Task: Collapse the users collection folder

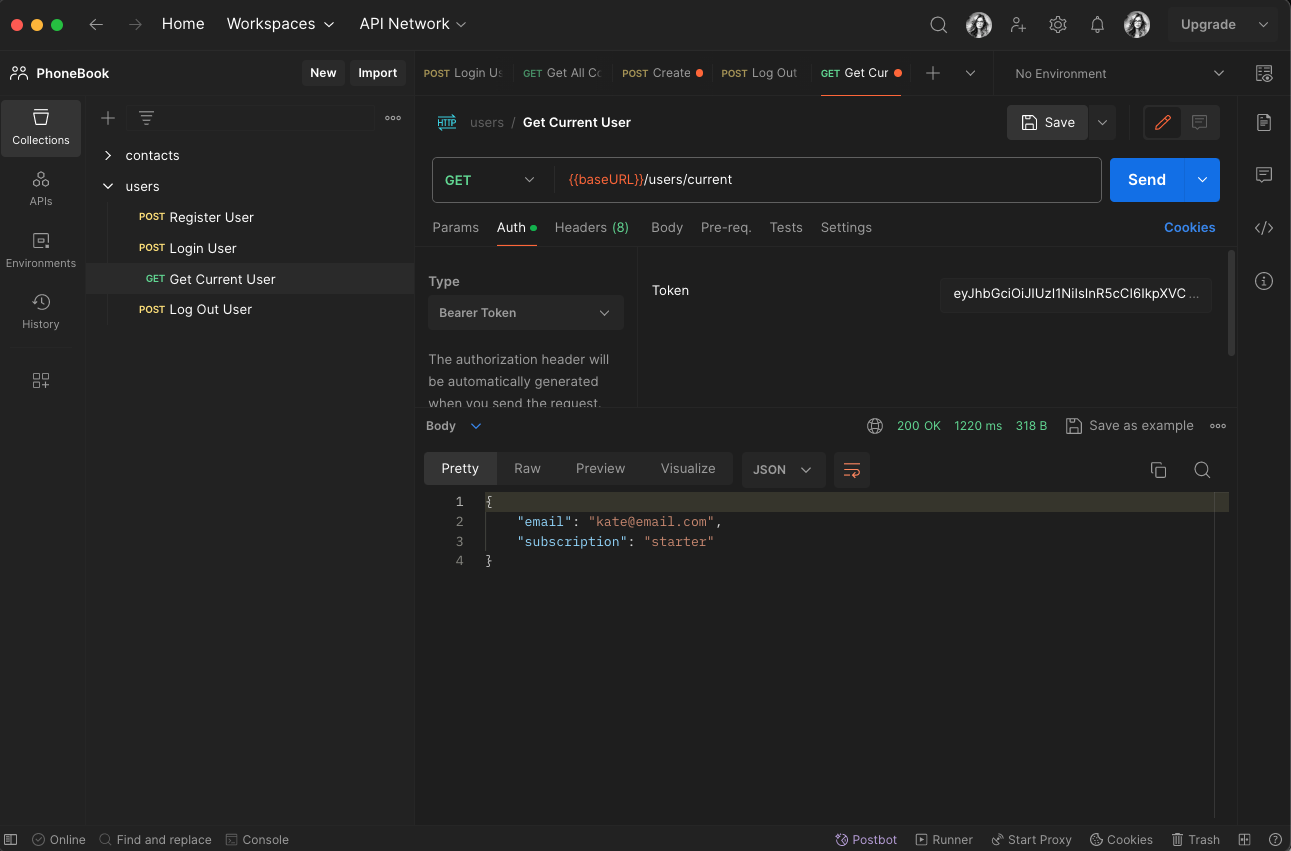Action: point(108,187)
